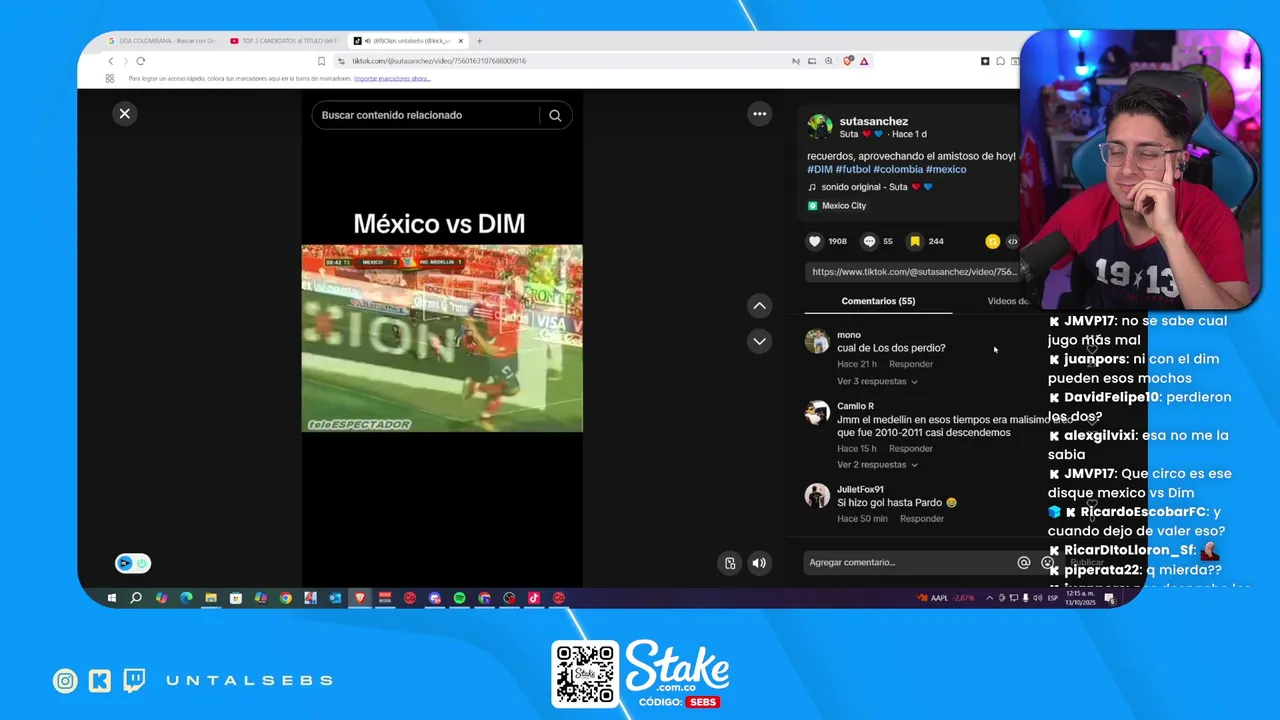Click the TikTok URL in the address bar
The image size is (1280, 720).
point(439,61)
